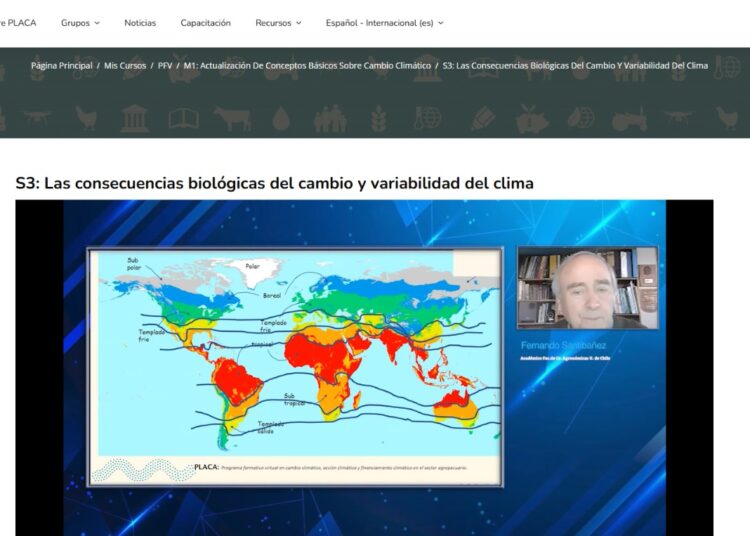Click Fernando Santibañez's webcam thumbnail

click(x=587, y=288)
